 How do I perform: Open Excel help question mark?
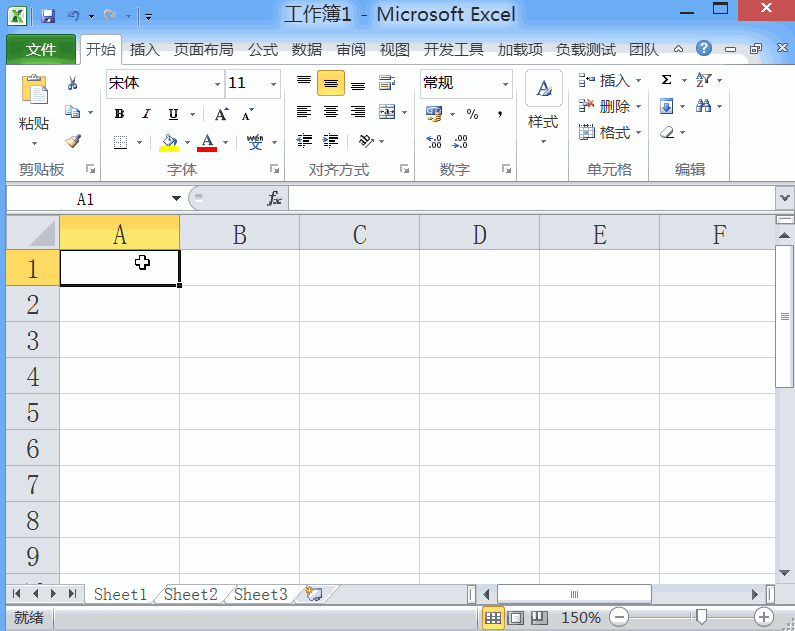(x=704, y=49)
